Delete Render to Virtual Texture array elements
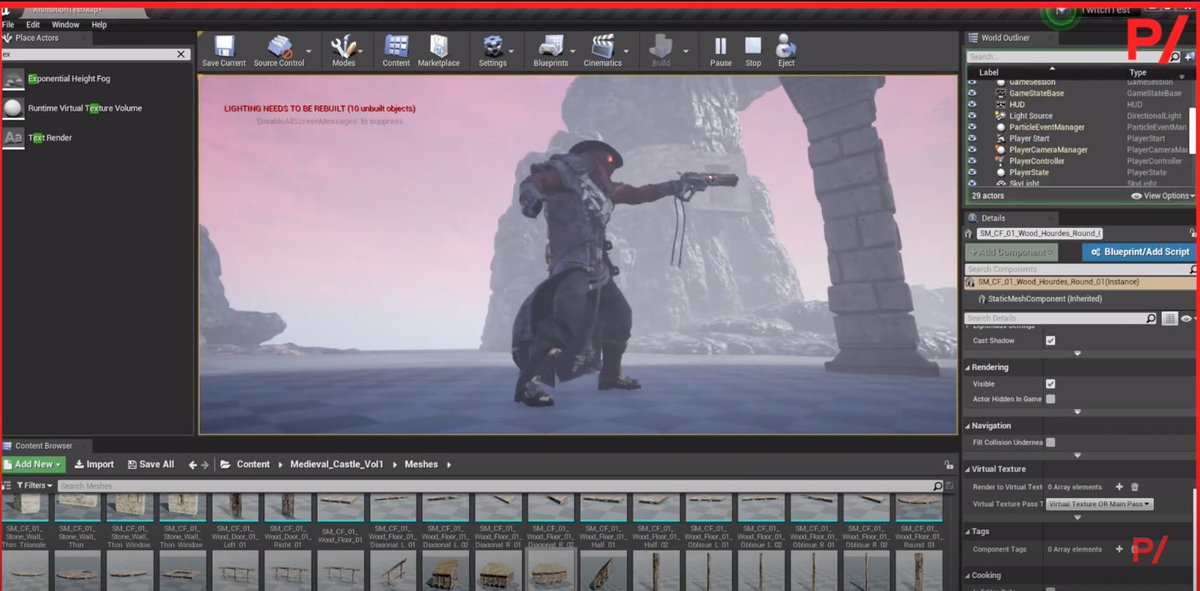1200x591 pixels. coord(1137,486)
